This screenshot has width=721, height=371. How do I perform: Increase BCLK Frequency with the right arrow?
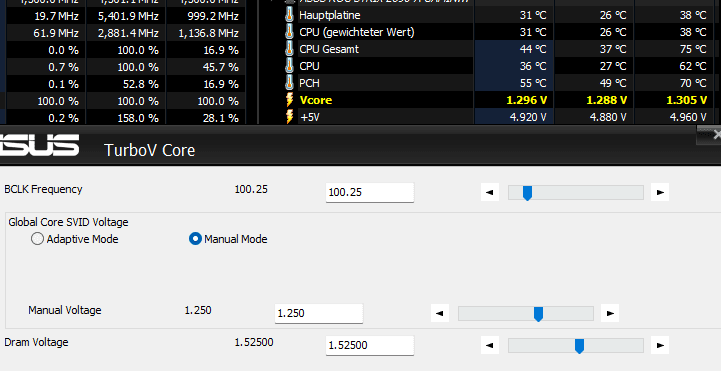tap(660, 192)
